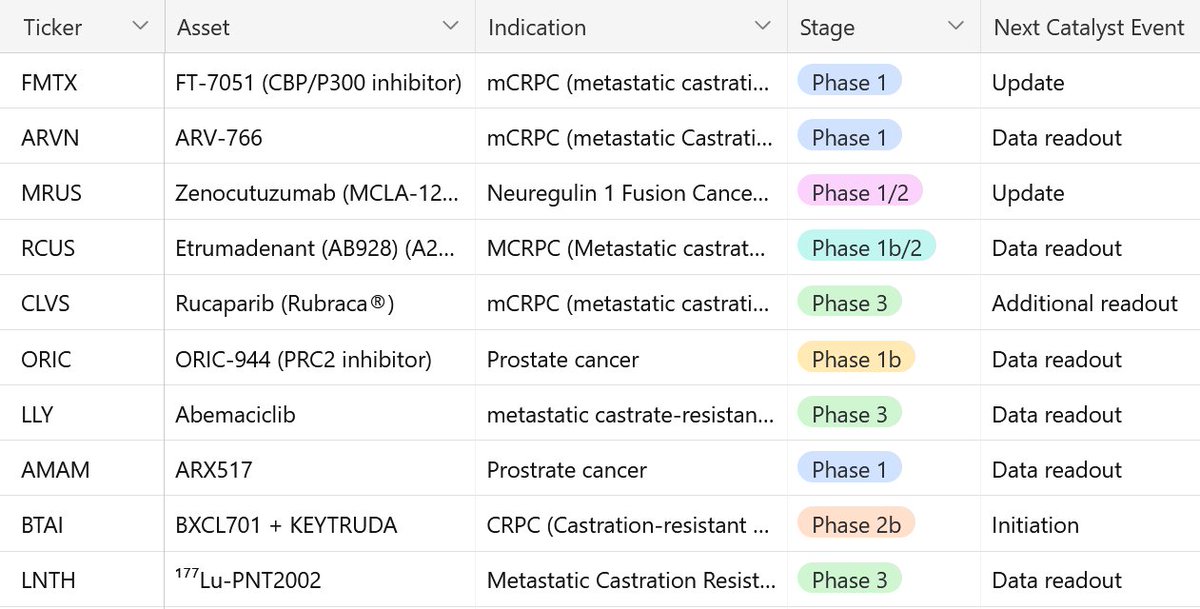Select the BTAI ticker cell
This screenshot has height=609, width=1200.
tap(82, 524)
